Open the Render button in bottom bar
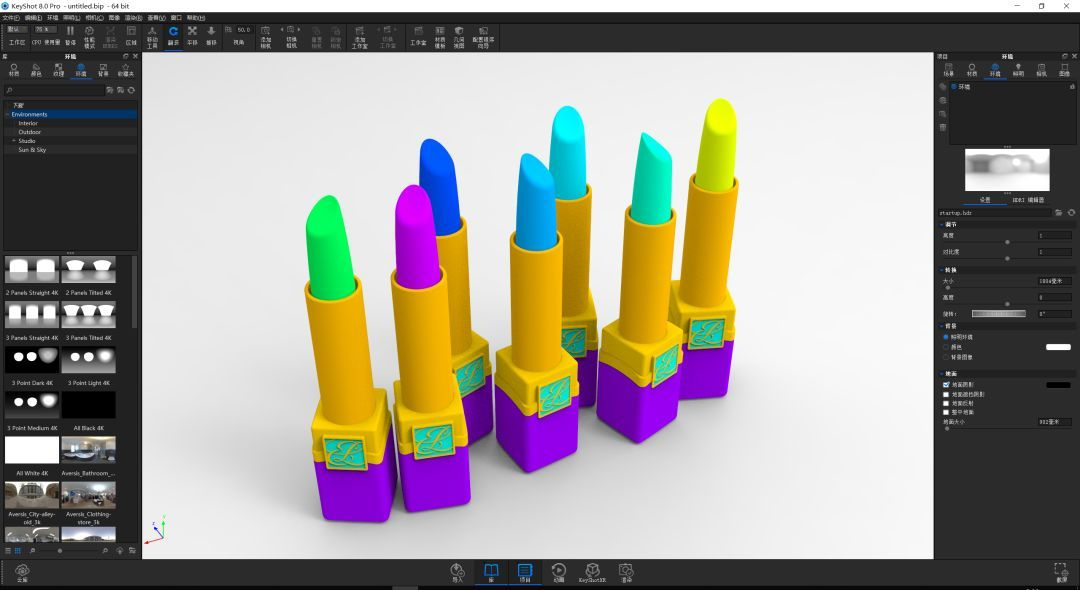 626,571
